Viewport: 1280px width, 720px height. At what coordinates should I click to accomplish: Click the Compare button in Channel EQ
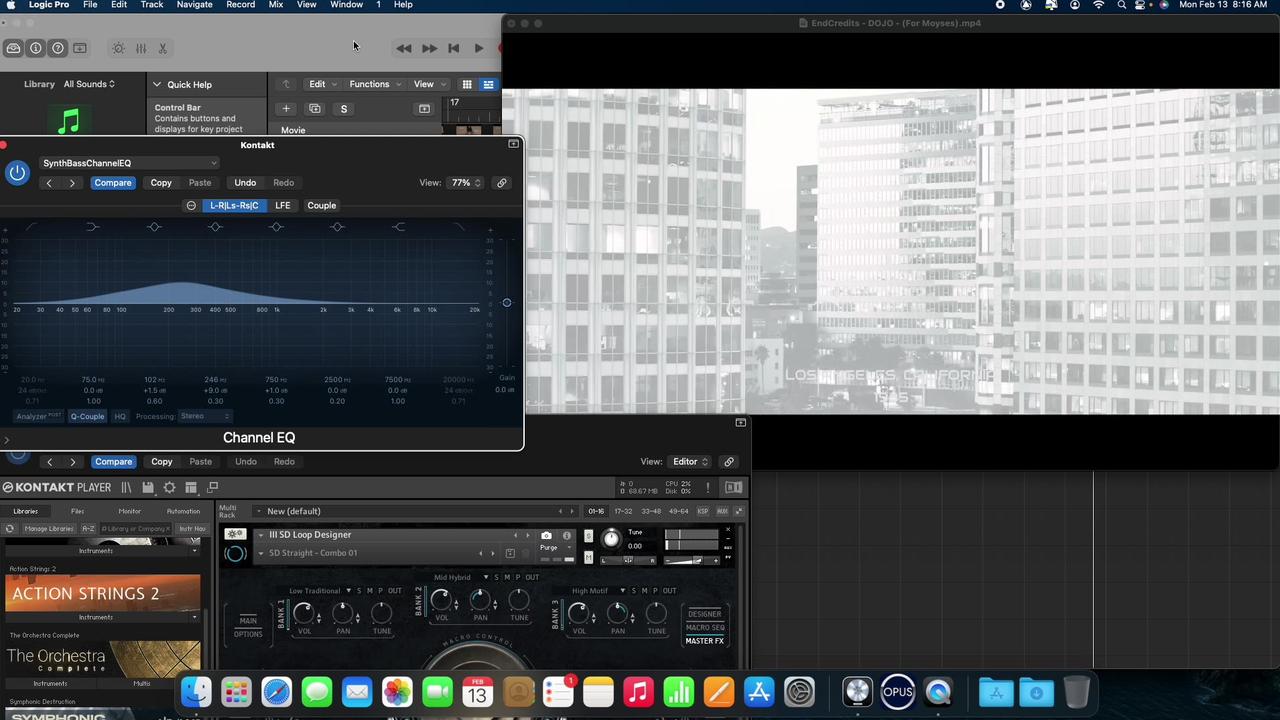pyautogui.click(x=112, y=182)
